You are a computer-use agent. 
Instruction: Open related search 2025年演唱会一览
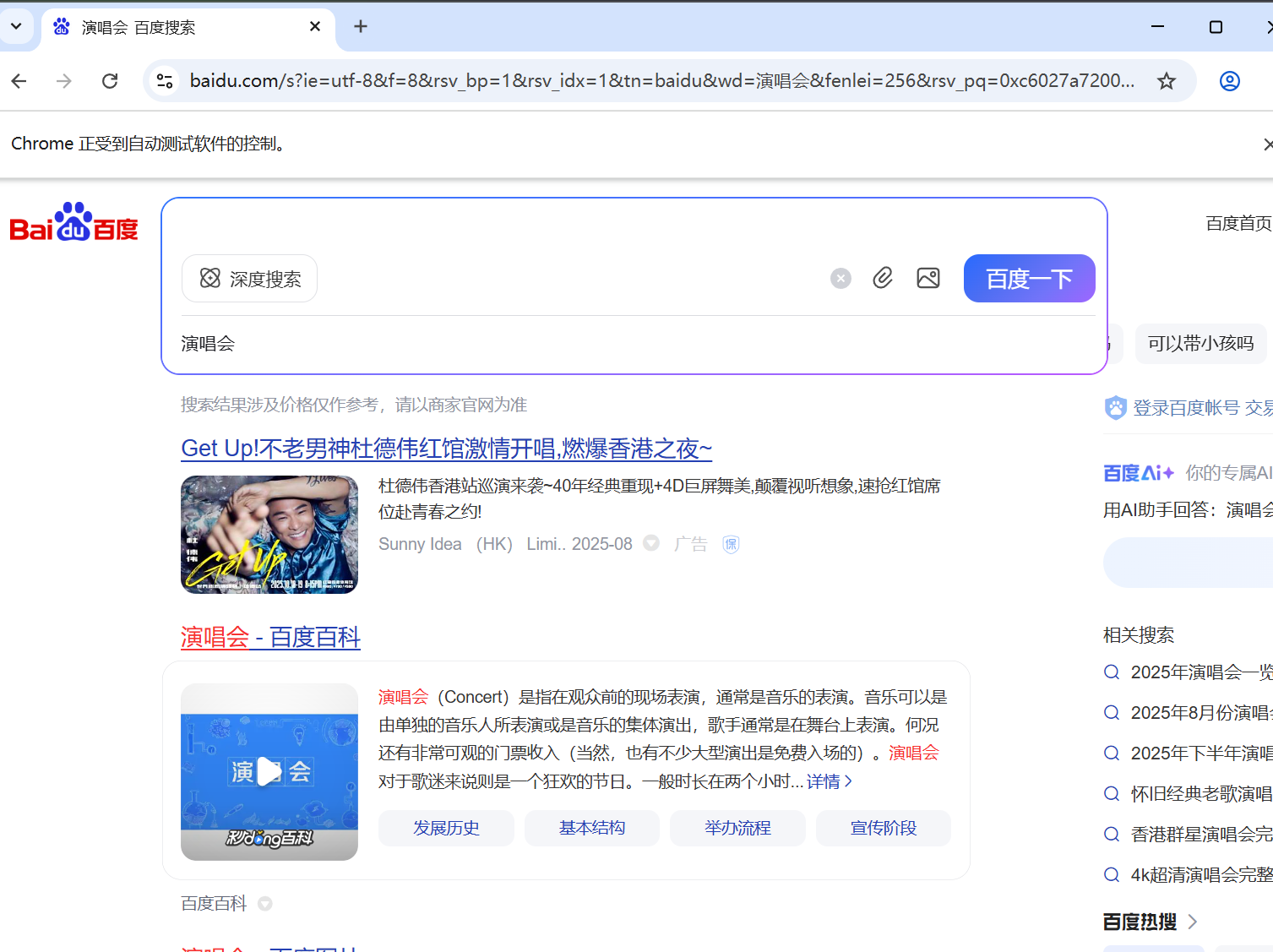pos(1201,672)
